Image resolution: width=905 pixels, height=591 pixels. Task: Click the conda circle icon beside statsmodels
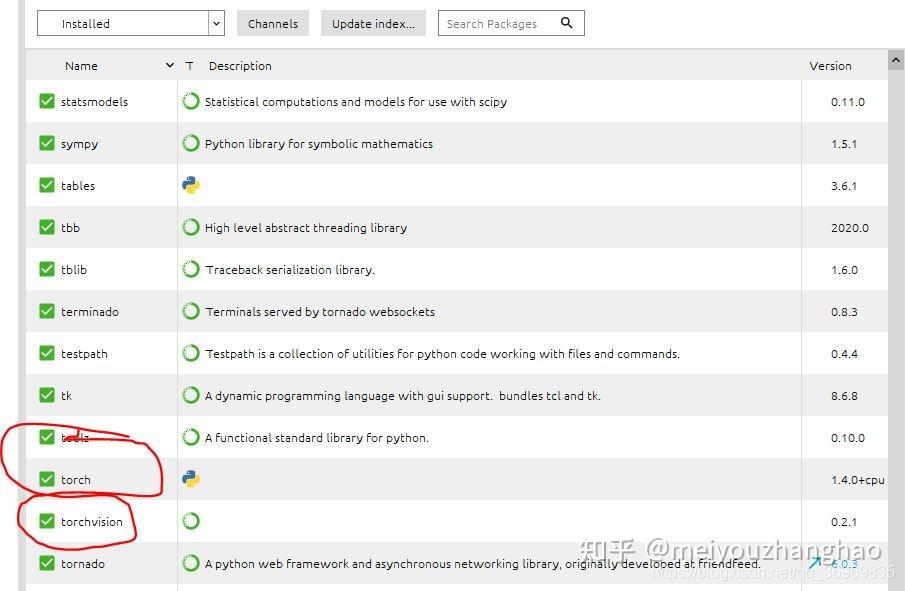coord(191,101)
